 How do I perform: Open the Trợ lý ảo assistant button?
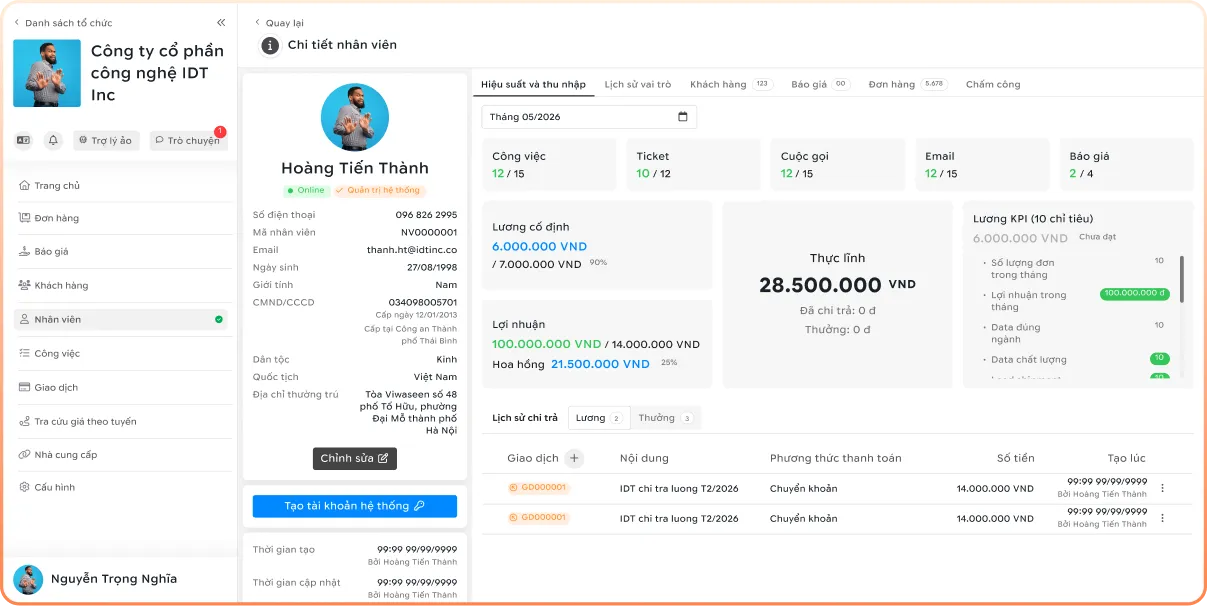click(x=106, y=141)
